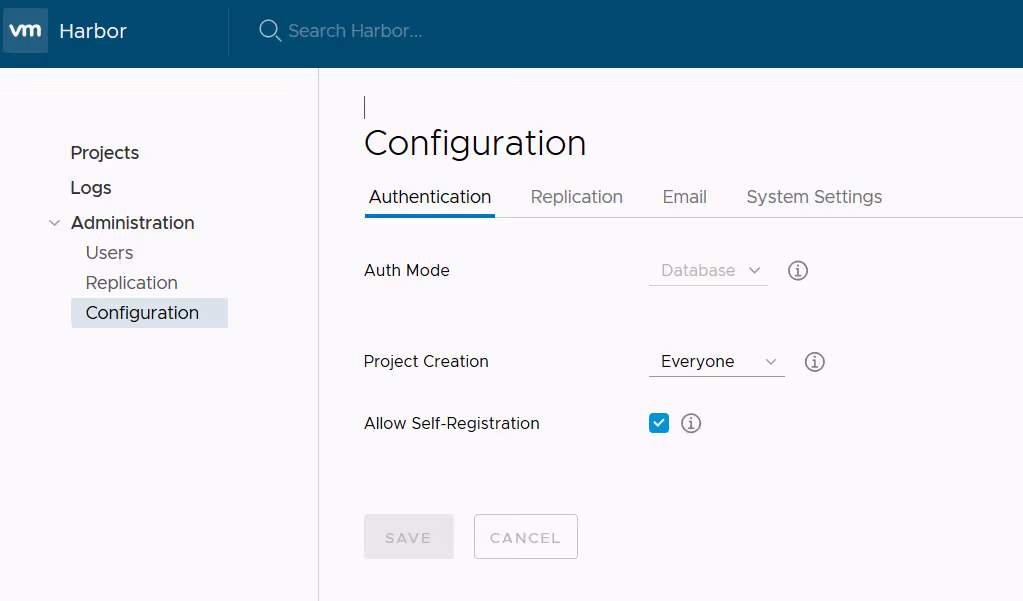Focus the Search Harbor input field
The width and height of the screenshot is (1023, 601).
400,31
